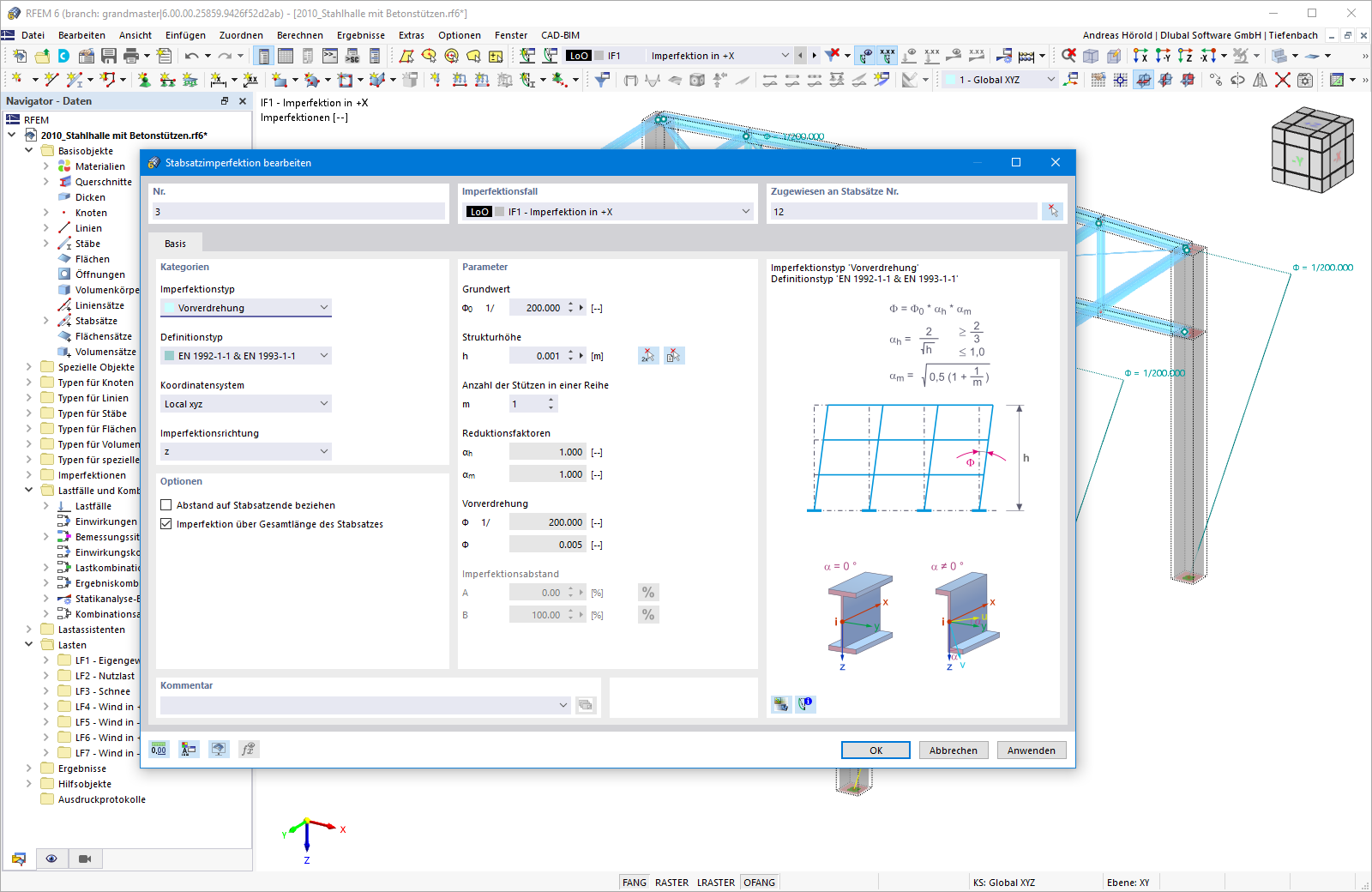Click the structure height pick-two-nodes icon

point(648,355)
